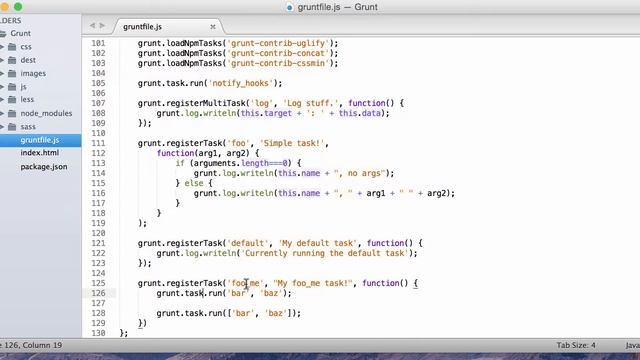Open index.html in the sidebar
The image size is (640, 360).
coord(40,153)
